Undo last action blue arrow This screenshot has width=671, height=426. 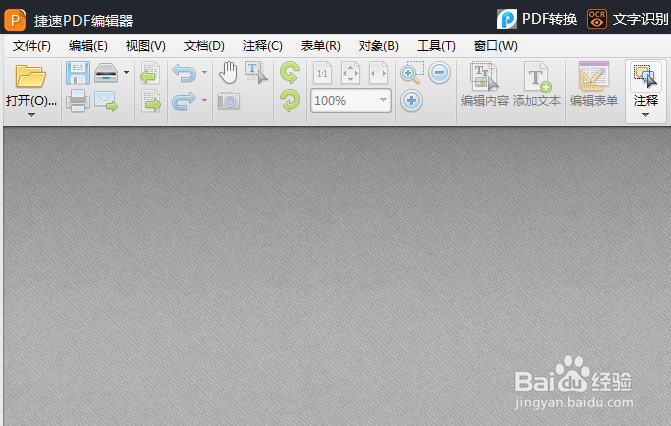(184, 73)
